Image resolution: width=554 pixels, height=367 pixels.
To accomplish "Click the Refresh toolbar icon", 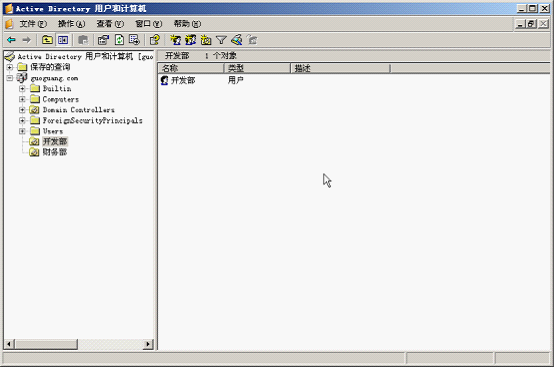I will [119, 40].
